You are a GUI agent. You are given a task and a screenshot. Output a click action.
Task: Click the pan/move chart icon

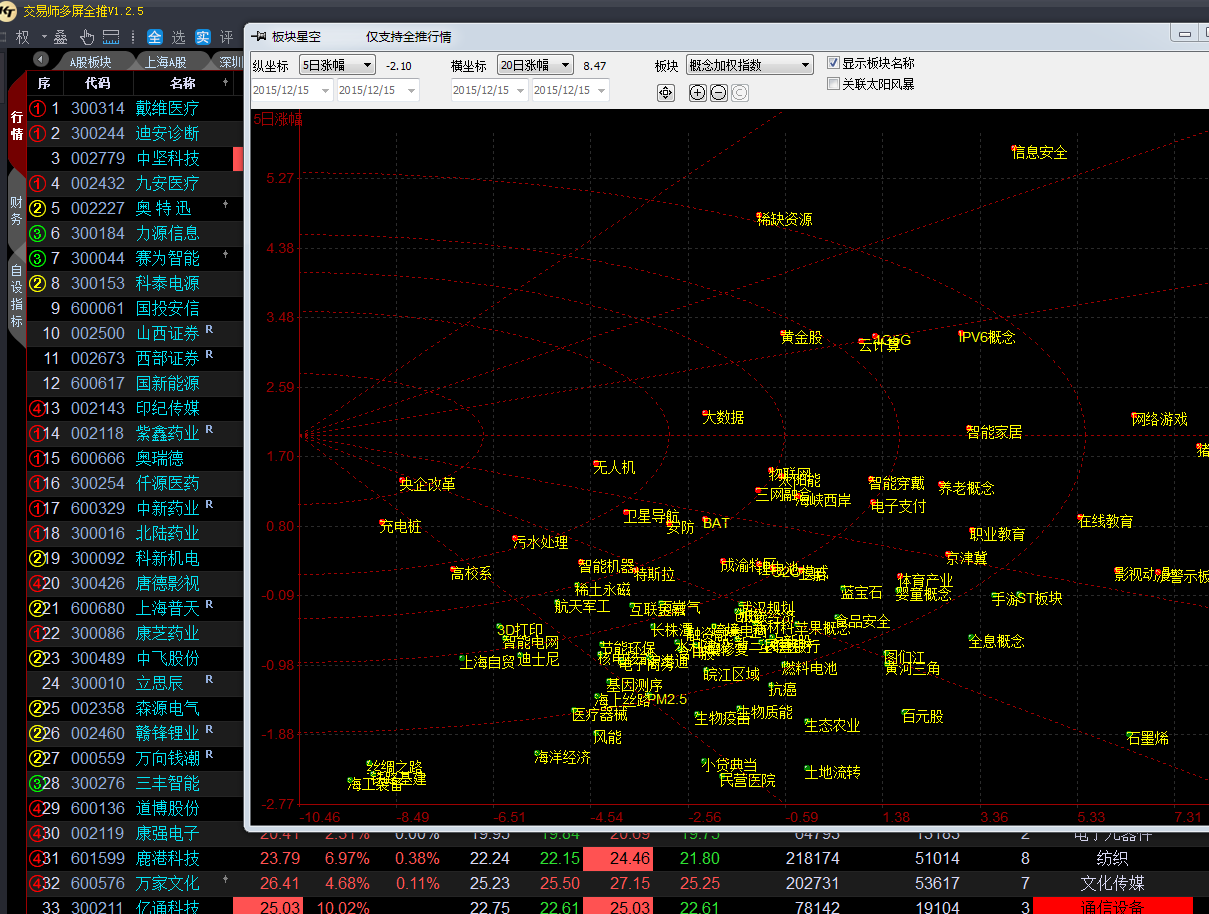click(x=666, y=93)
